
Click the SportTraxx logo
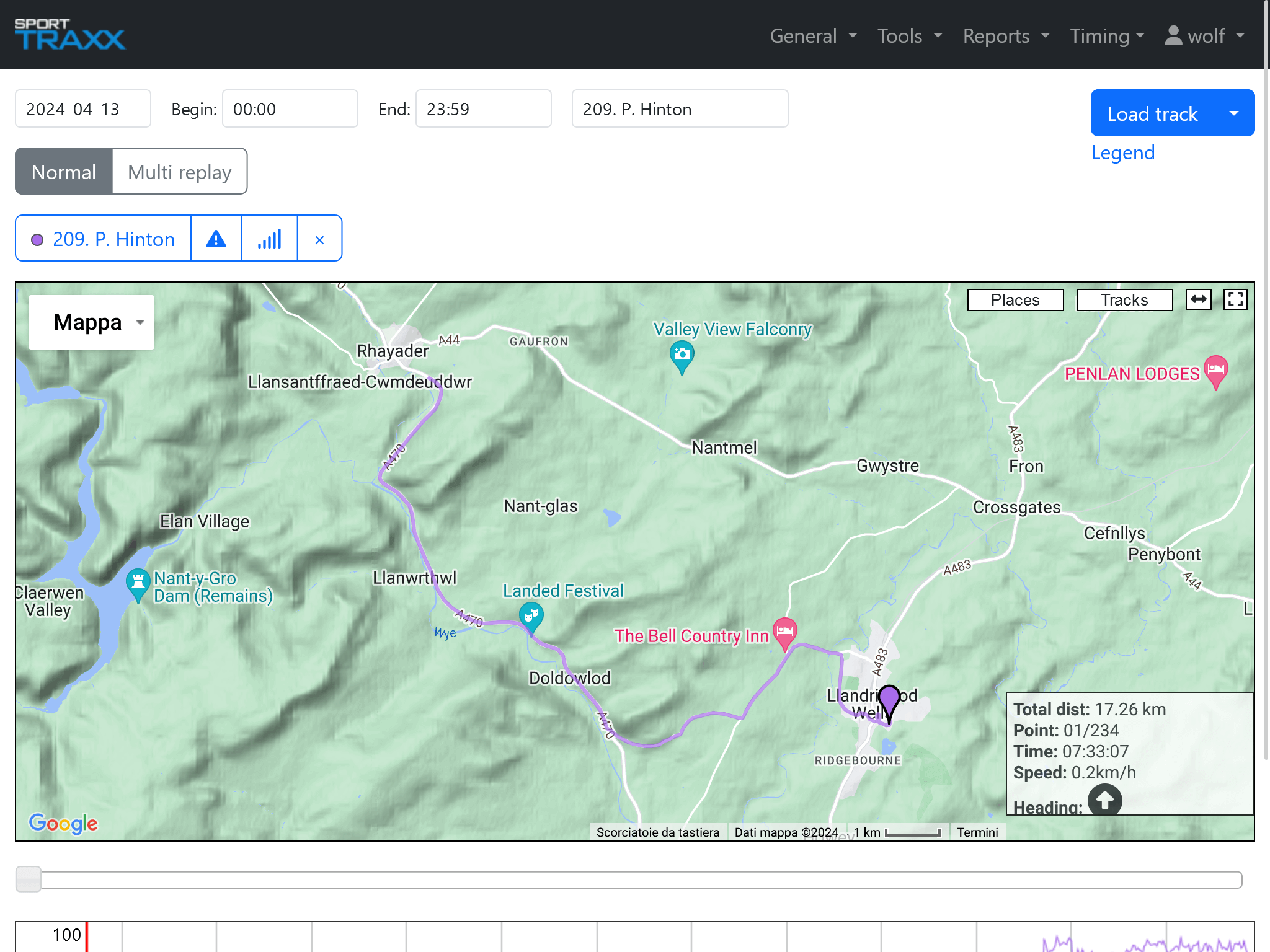[69, 33]
